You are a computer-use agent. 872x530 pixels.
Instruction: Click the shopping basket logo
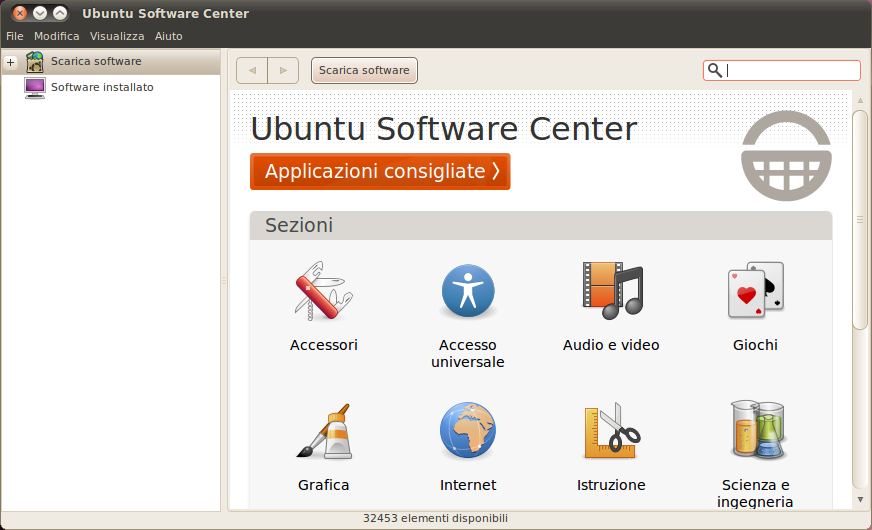click(x=786, y=156)
